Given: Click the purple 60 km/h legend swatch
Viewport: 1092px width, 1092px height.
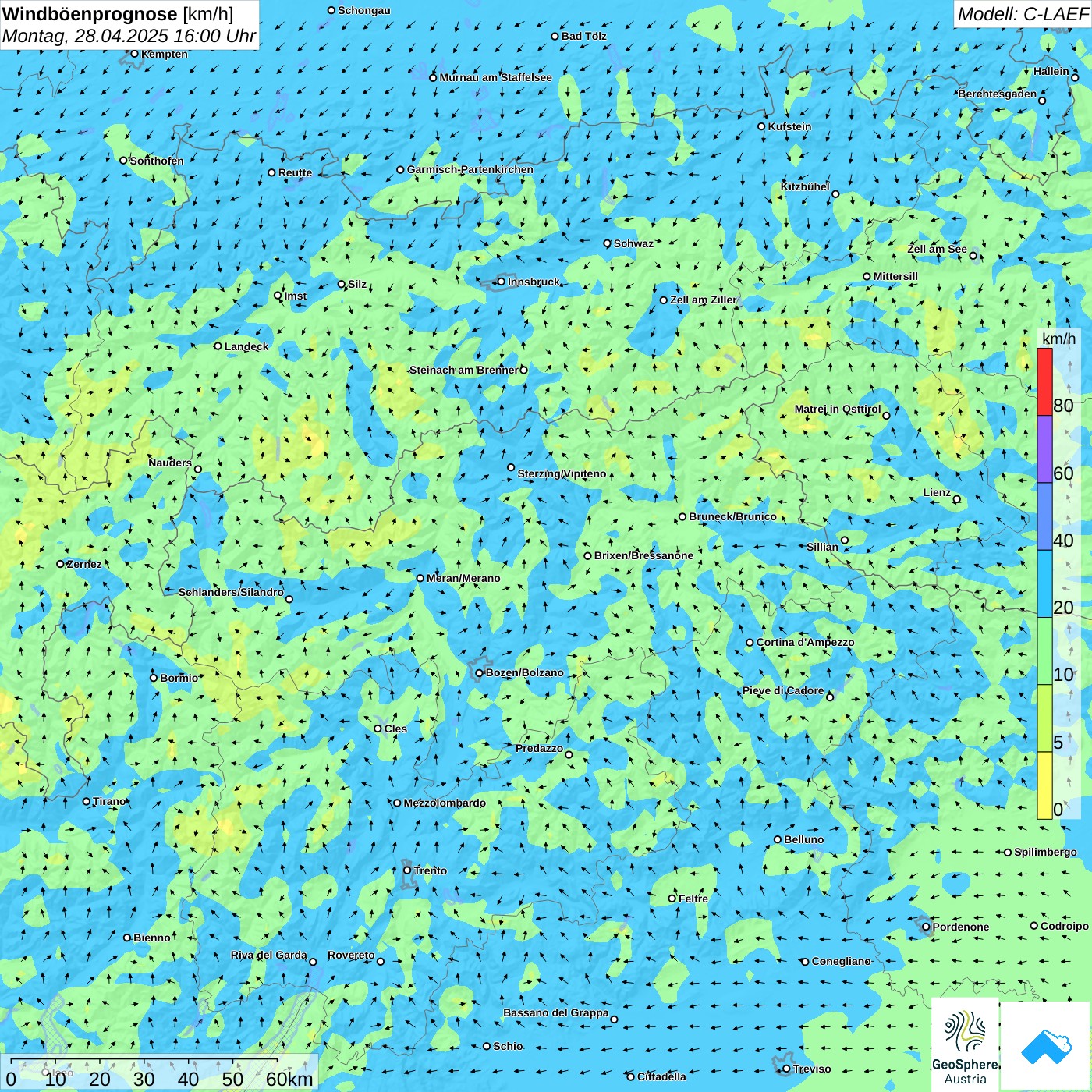Looking at the screenshot, I should (1044, 449).
